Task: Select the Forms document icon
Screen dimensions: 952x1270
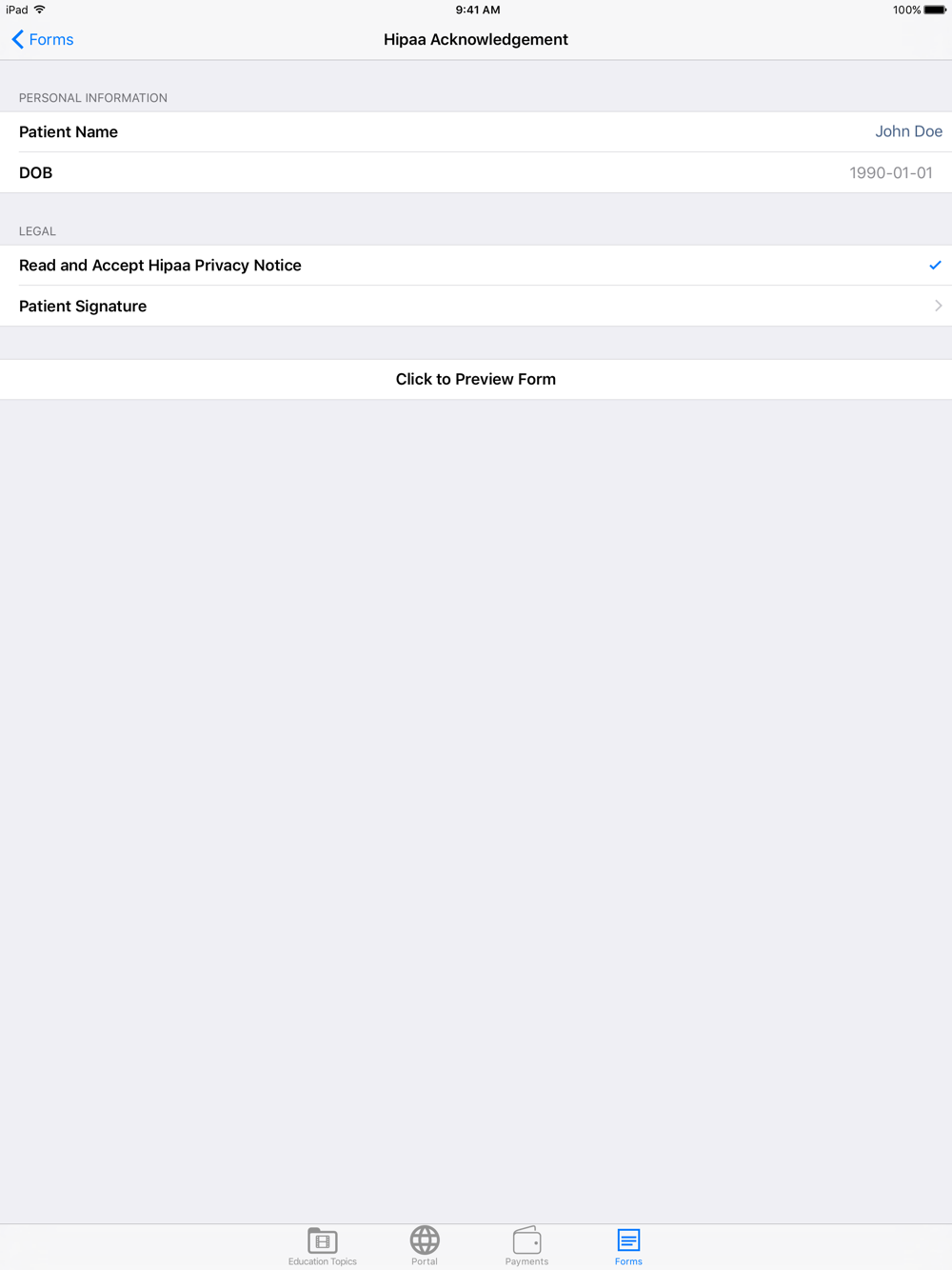Action: tap(628, 1240)
